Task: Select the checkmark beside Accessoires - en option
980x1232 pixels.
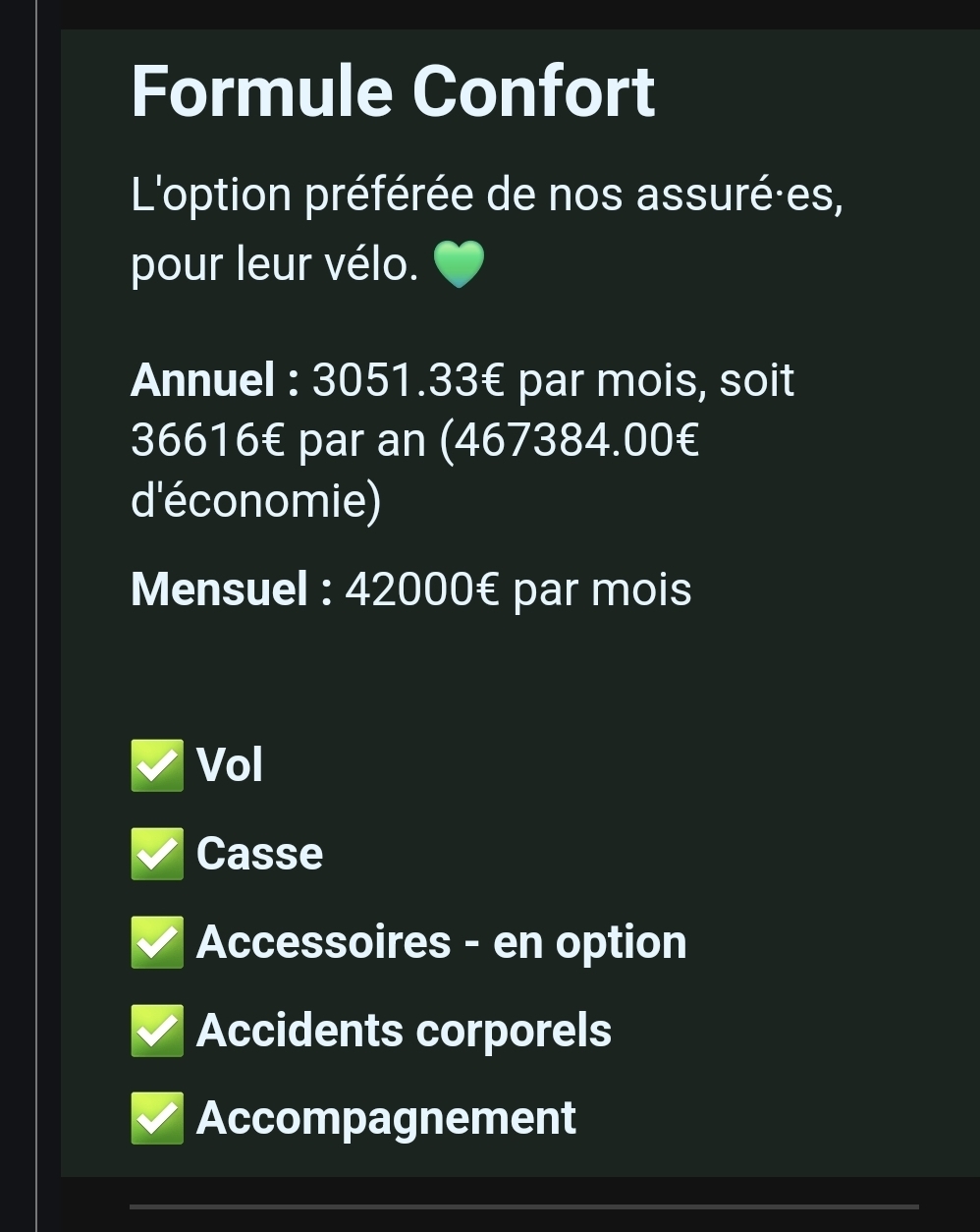Action: point(157,942)
